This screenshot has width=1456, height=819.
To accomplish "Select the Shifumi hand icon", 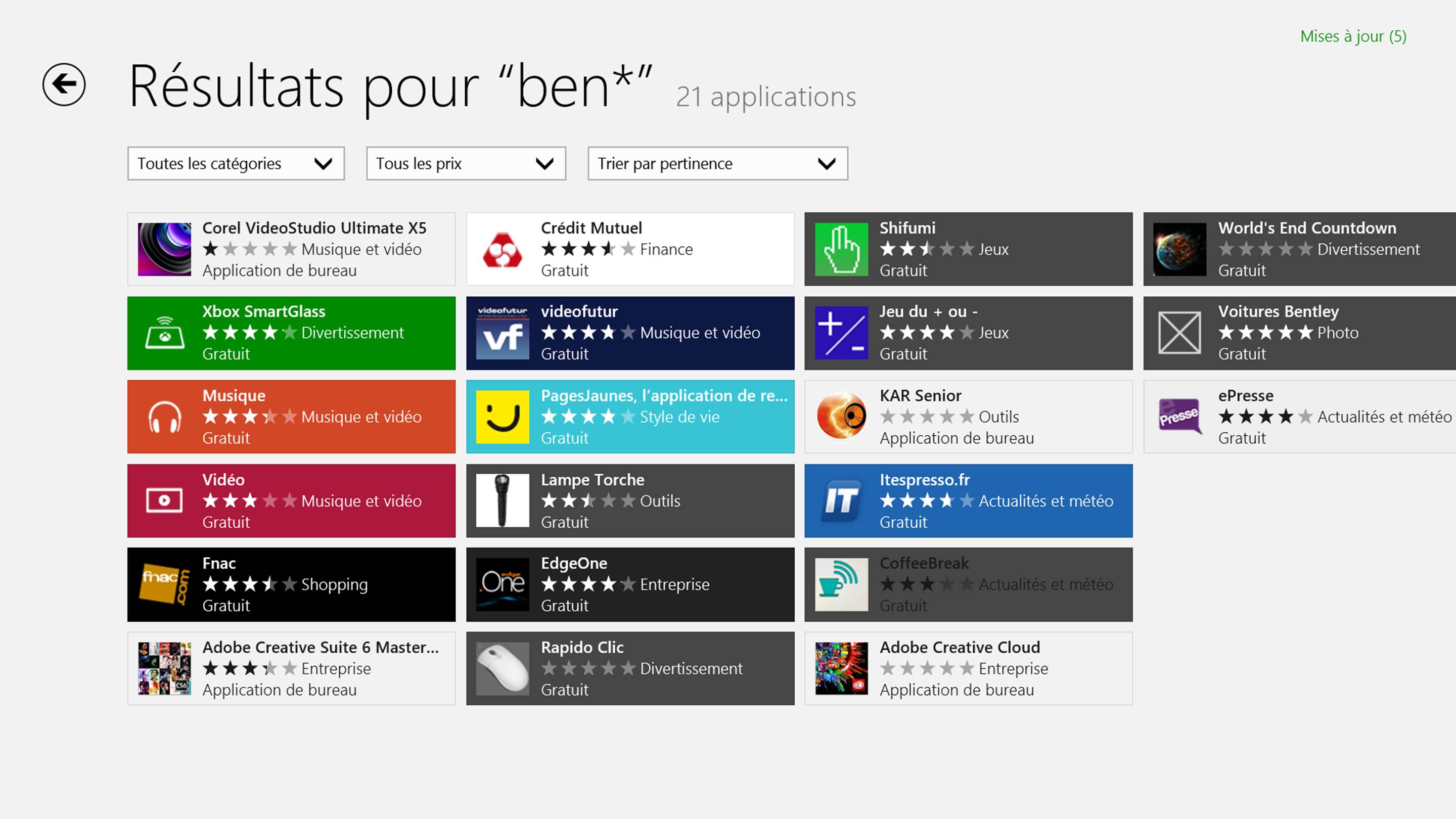I will (x=841, y=249).
